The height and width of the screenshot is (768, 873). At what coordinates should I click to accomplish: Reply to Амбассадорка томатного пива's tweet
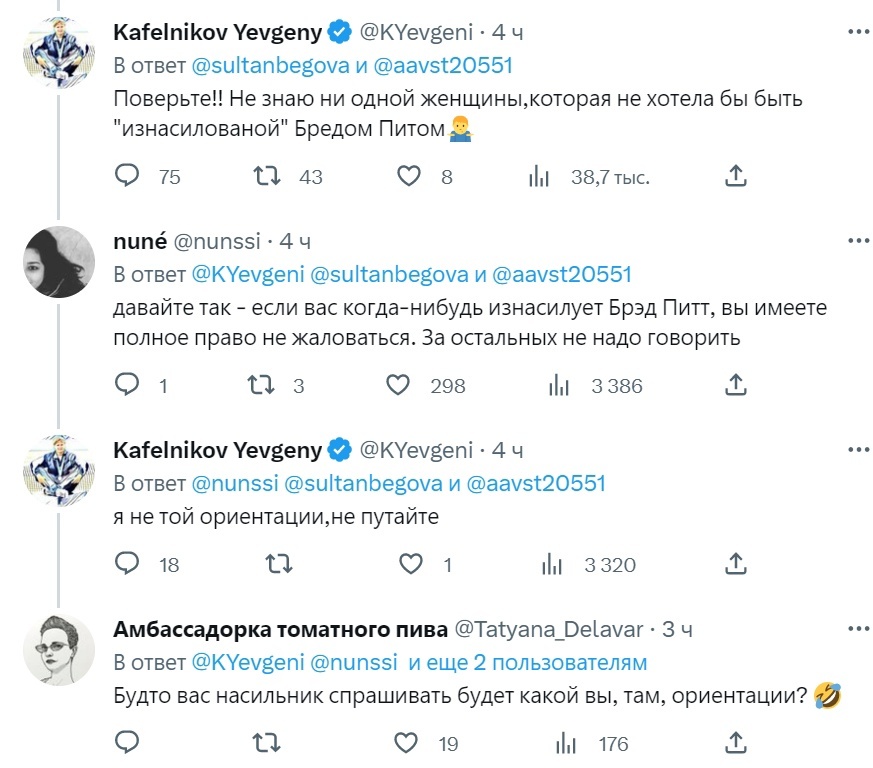(x=127, y=743)
